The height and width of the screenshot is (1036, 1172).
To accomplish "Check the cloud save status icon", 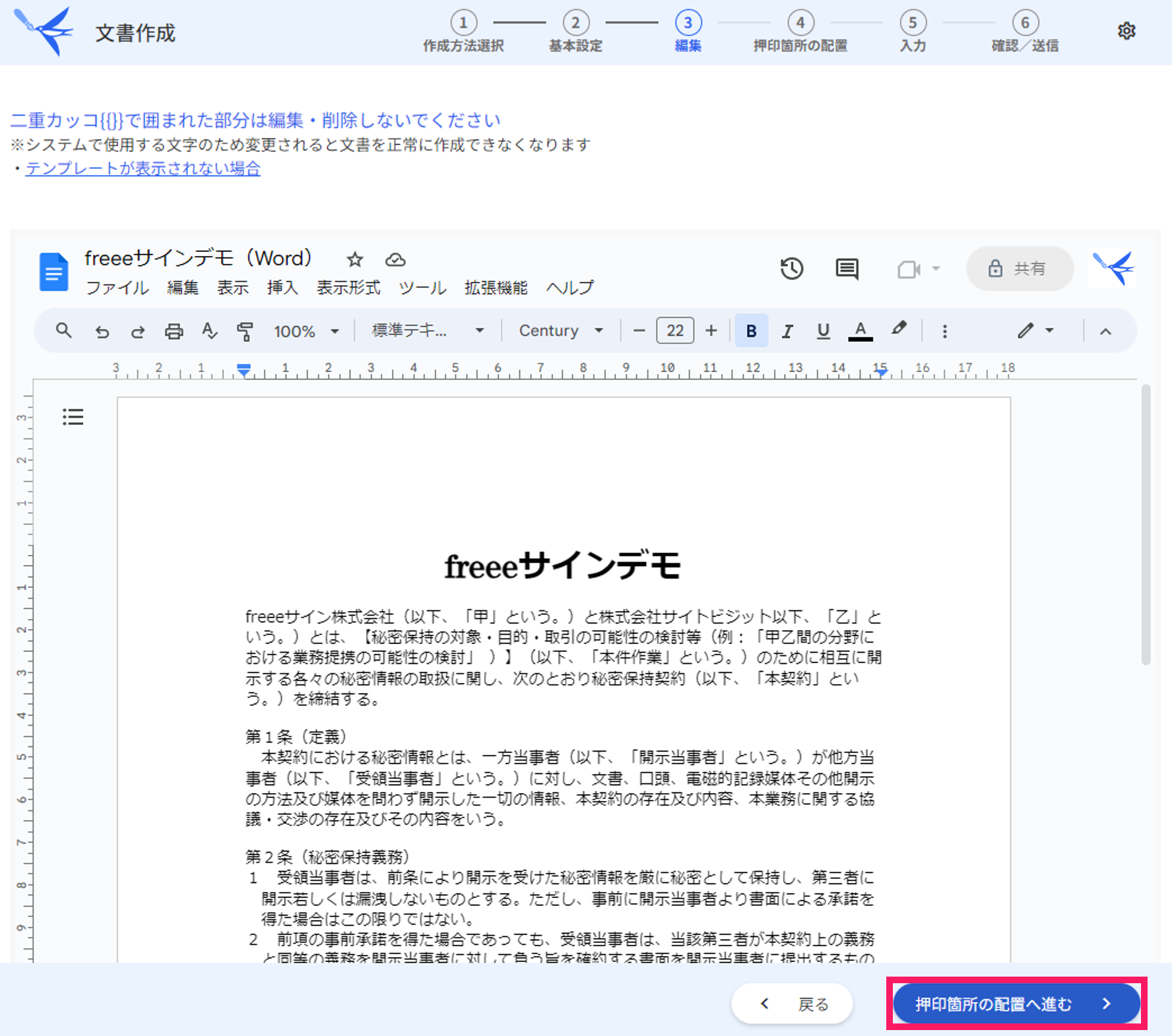I will coord(395,259).
